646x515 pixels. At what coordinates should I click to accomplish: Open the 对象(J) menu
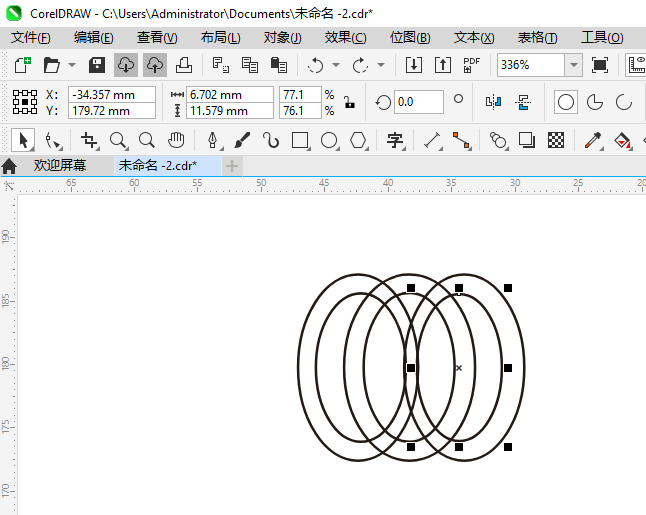click(283, 38)
